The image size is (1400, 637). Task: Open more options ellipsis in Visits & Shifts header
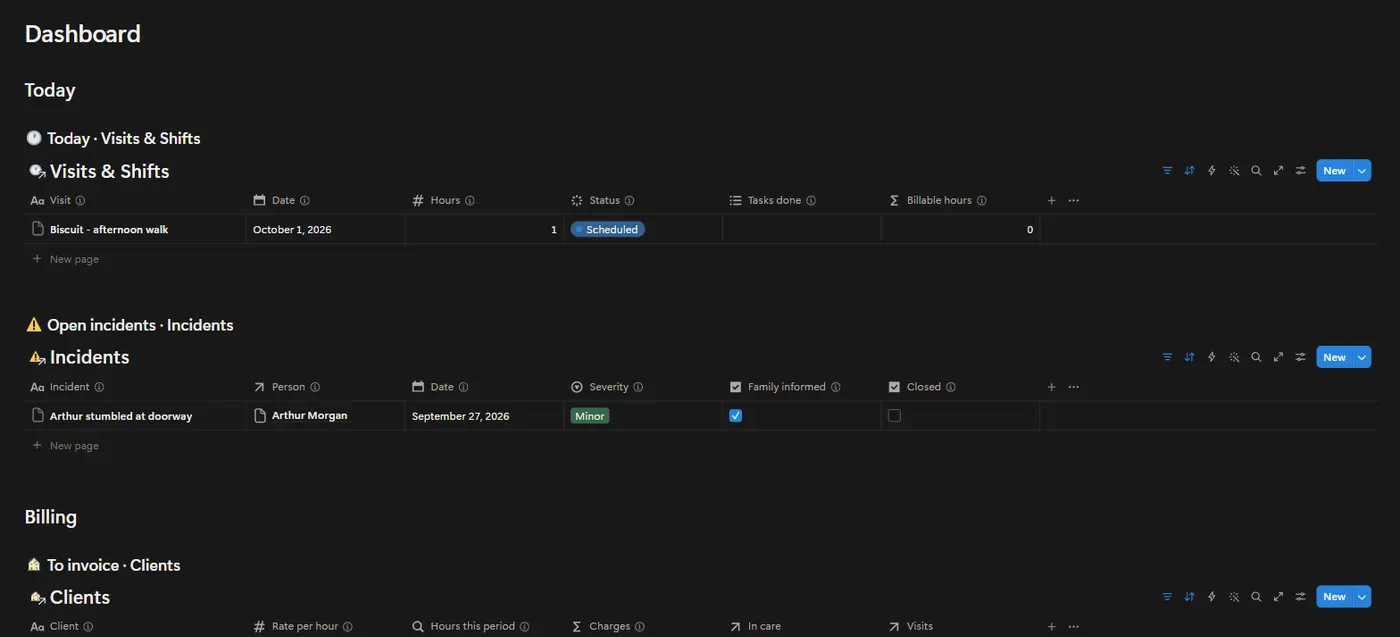pos(1073,200)
